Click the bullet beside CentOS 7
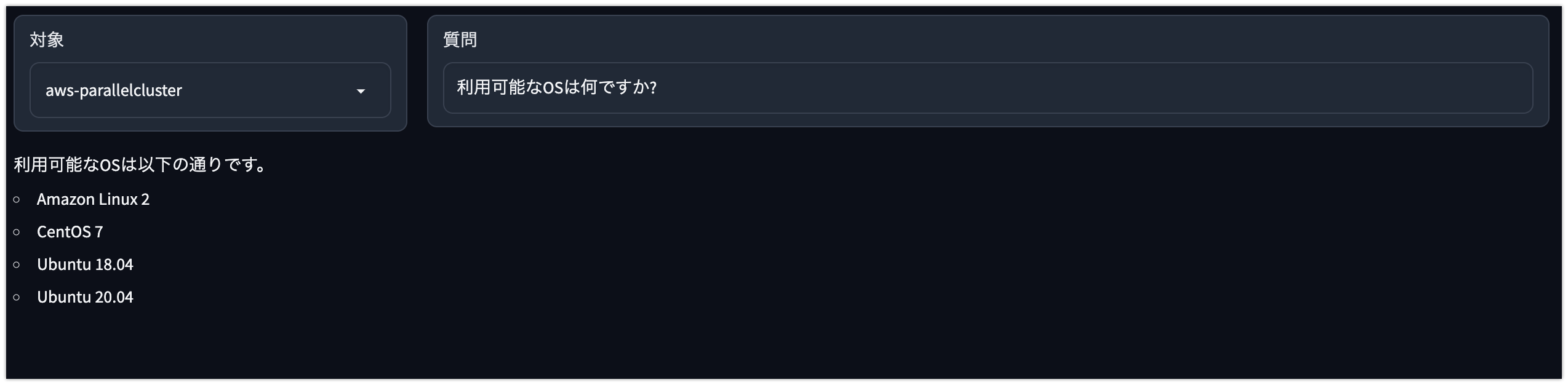This screenshot has width=1568, height=385. point(17,232)
